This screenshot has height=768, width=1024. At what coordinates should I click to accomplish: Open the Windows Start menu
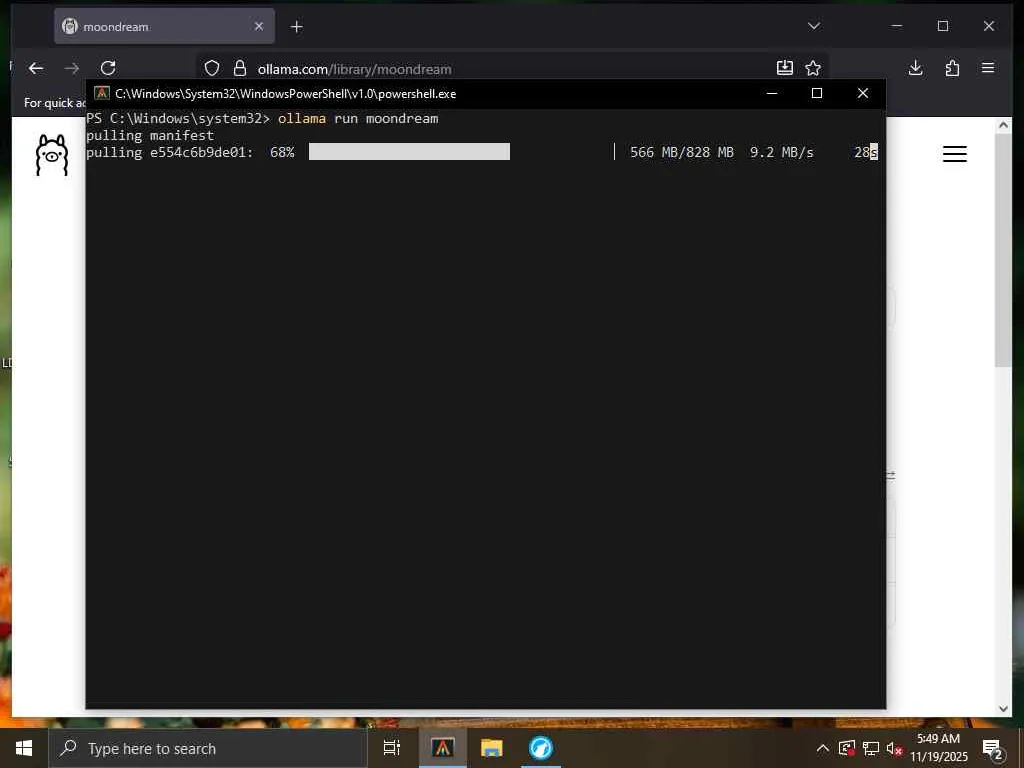coord(24,748)
